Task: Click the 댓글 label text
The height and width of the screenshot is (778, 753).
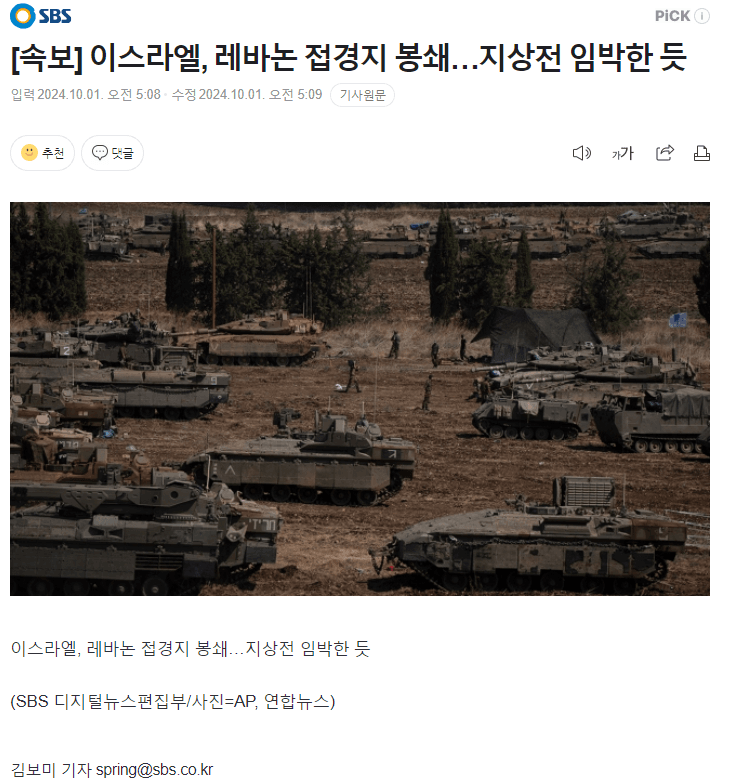Action: coord(123,153)
